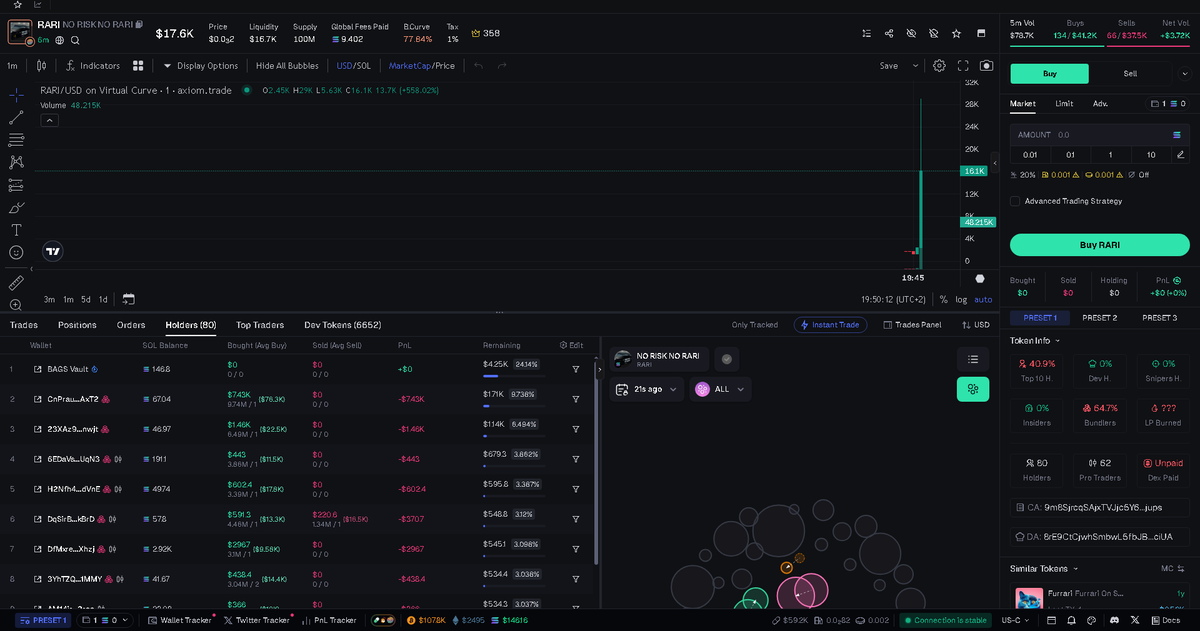This screenshot has height=631, width=1200.
Task: Select the emoji sticker tool
Action: point(16,253)
